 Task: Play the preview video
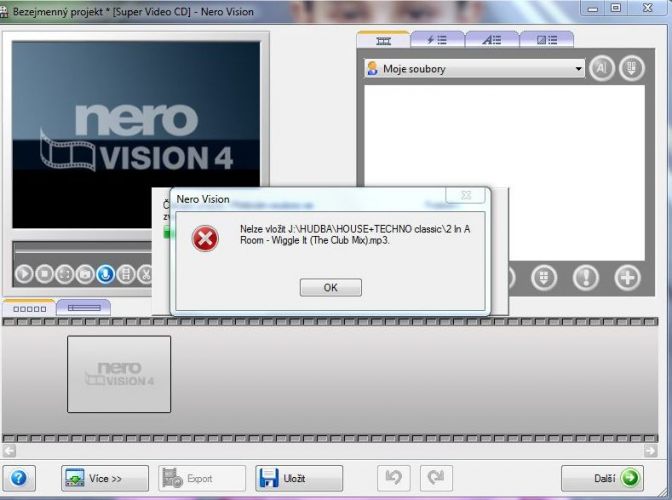coord(24,274)
